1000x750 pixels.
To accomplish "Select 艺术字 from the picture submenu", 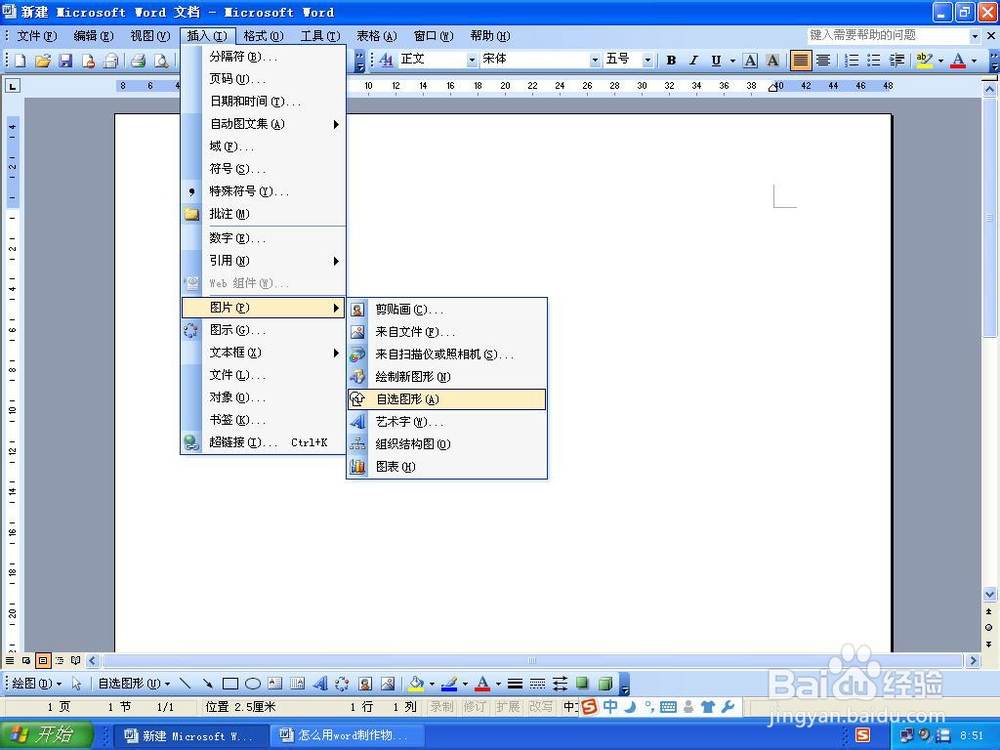I will click(x=446, y=422).
